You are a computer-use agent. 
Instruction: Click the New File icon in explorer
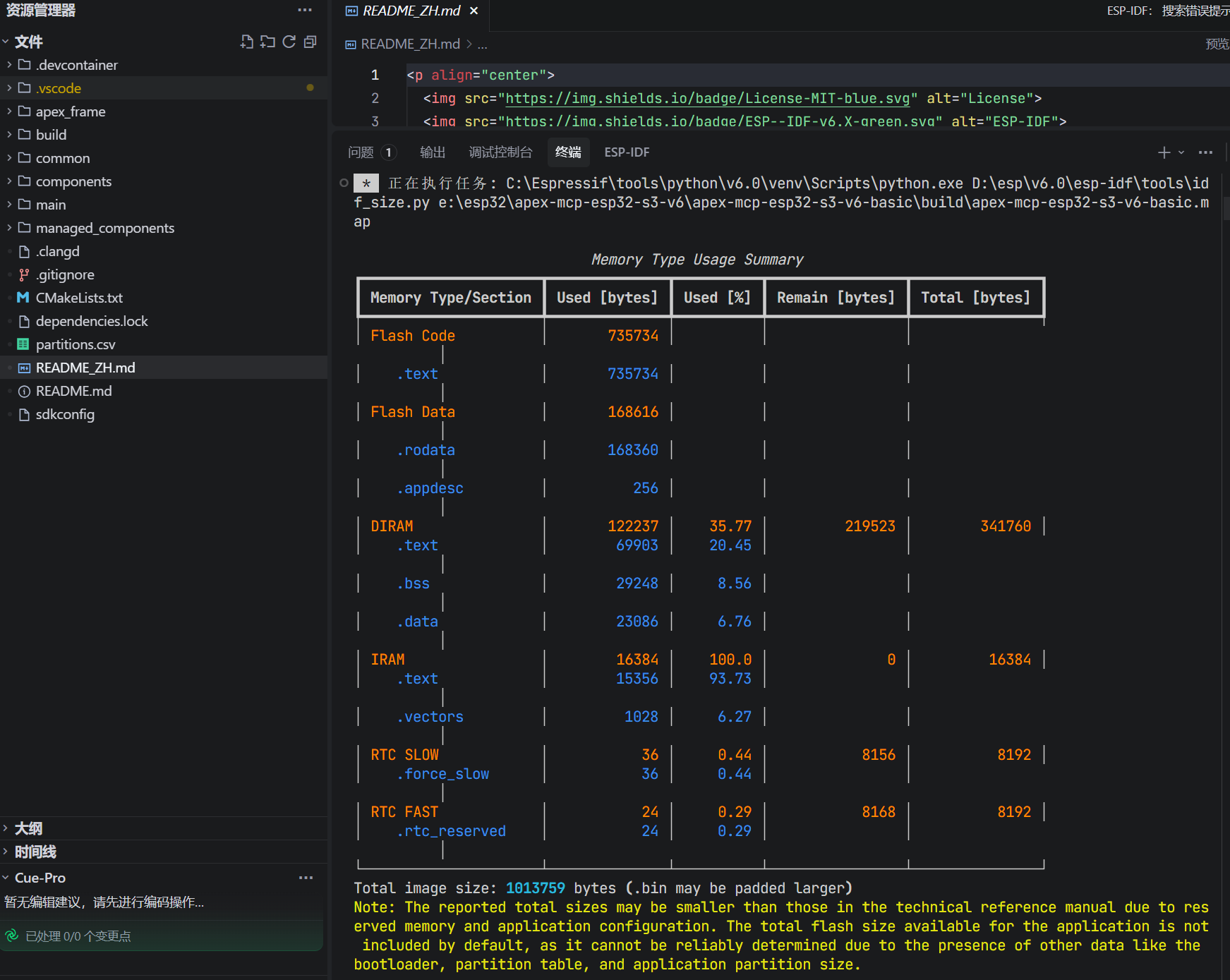click(x=246, y=42)
